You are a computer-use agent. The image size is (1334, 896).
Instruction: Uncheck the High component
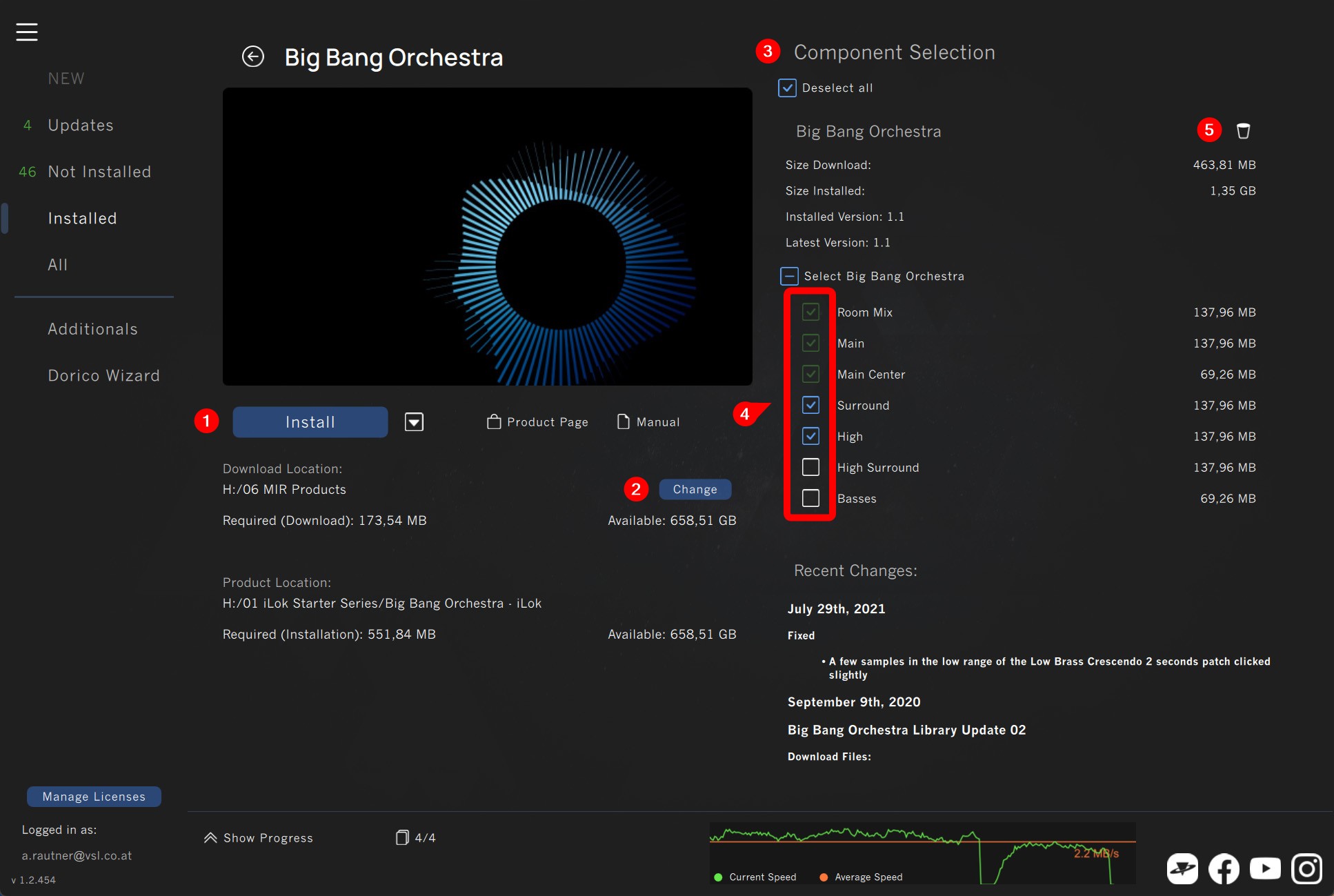click(x=811, y=436)
